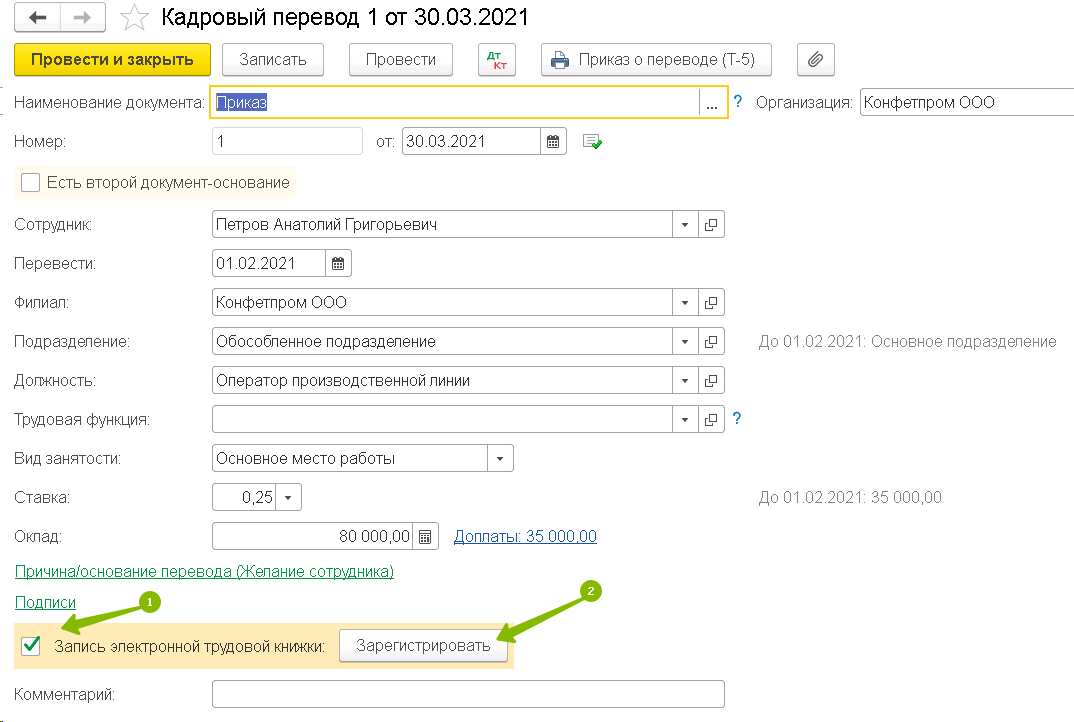Click the Зарегистрировать button

(423, 646)
